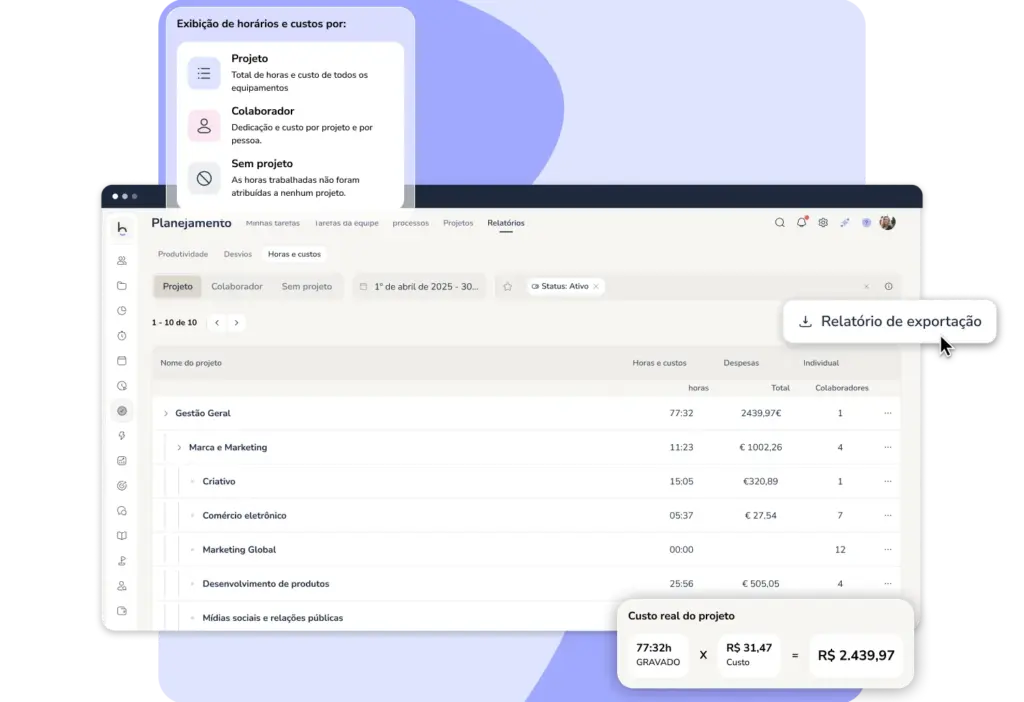Mark filter as favorite with star icon
The height and width of the screenshot is (702, 1024).
pos(507,286)
